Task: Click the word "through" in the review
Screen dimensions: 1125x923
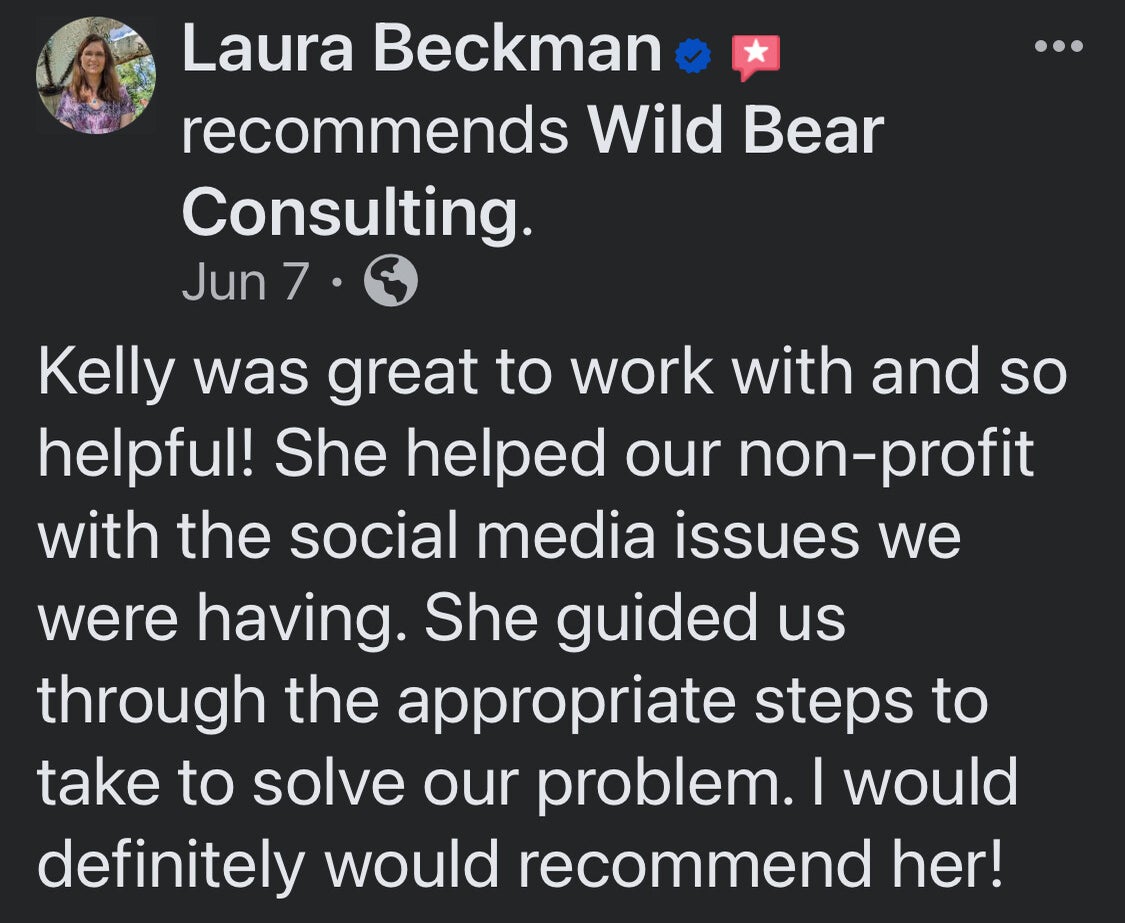Action: tap(152, 703)
